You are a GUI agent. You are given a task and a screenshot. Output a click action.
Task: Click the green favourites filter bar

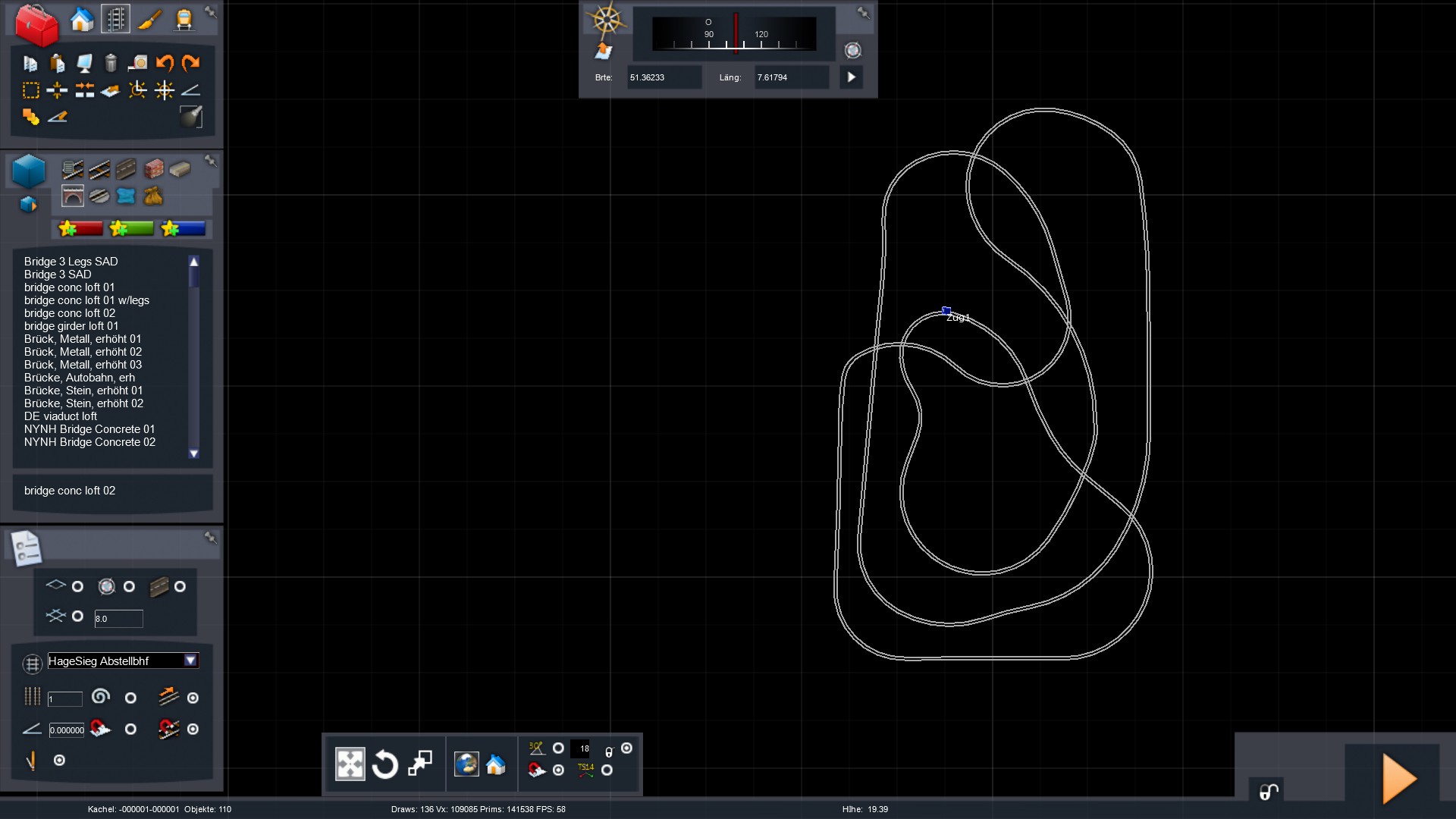tap(132, 228)
